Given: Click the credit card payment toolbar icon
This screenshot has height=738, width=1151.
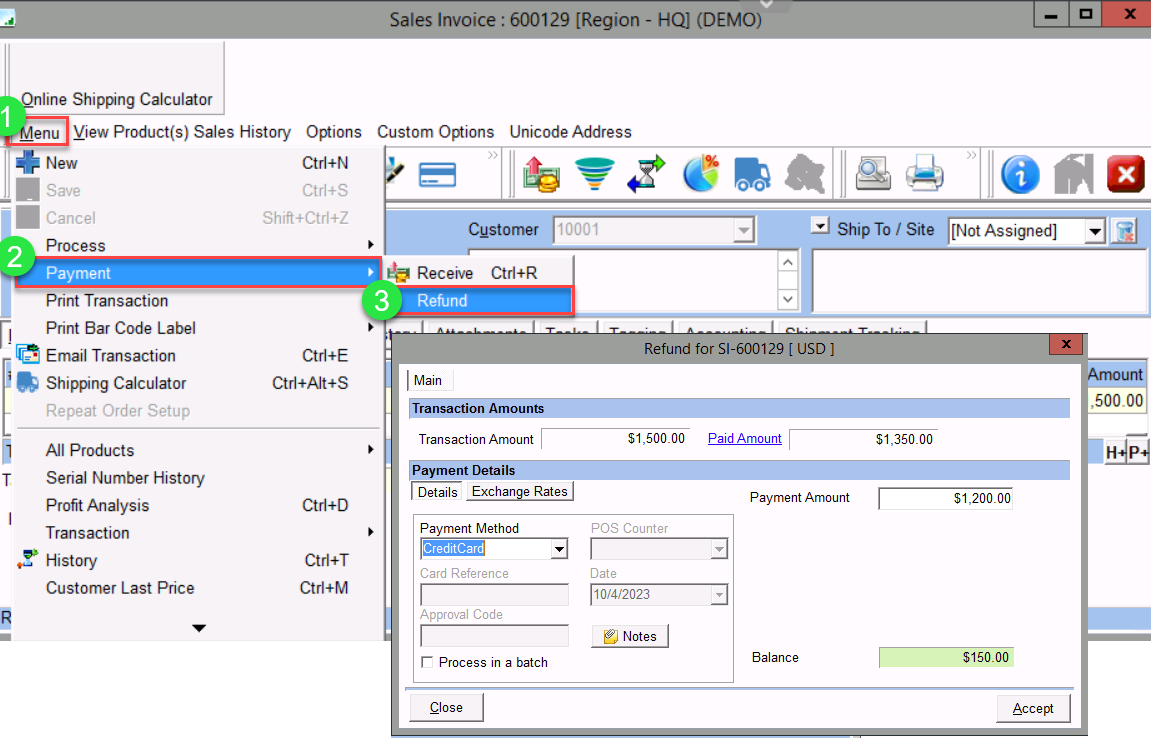Looking at the screenshot, I should 437,175.
